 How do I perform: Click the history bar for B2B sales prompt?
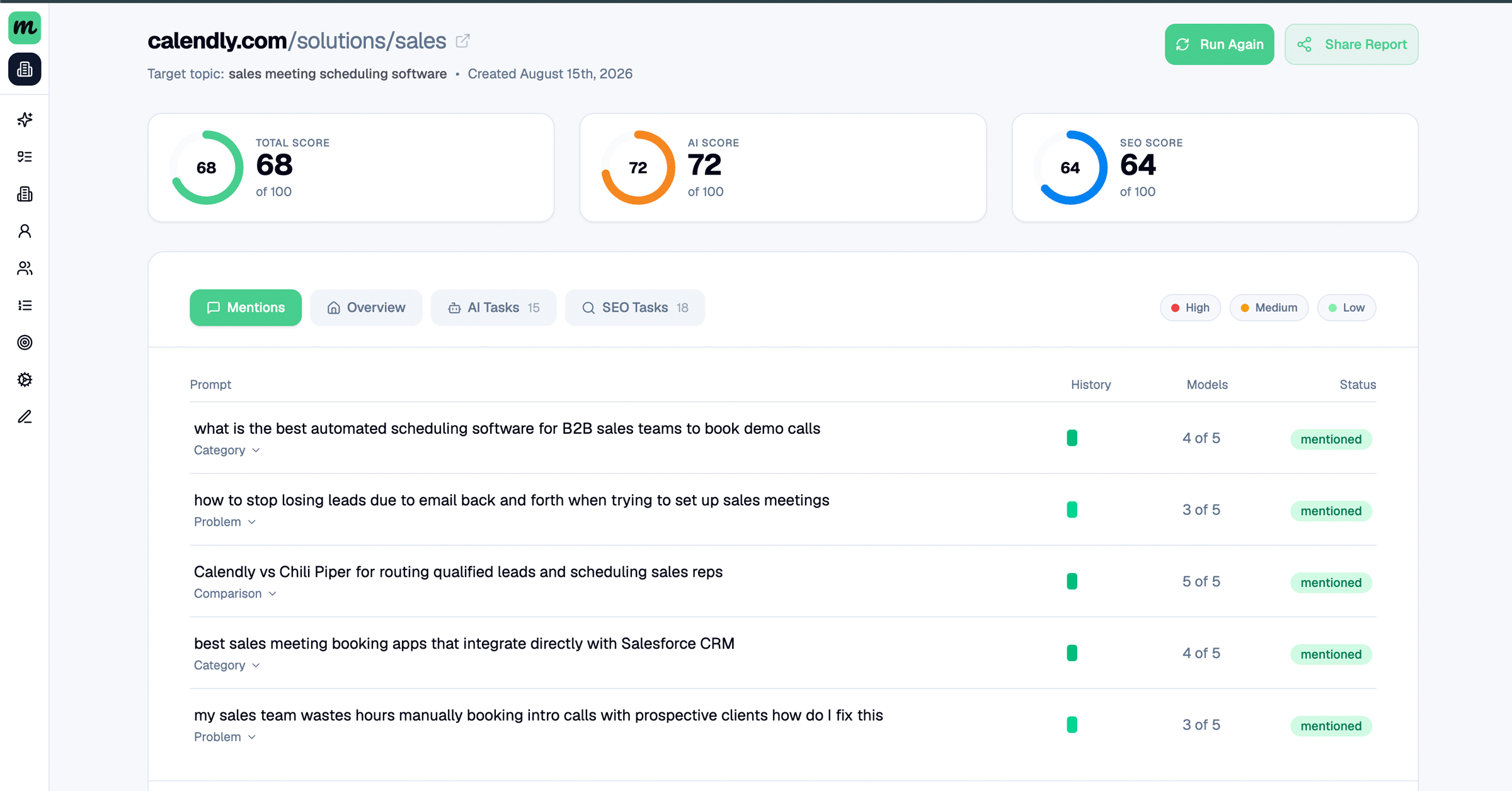coord(1072,438)
